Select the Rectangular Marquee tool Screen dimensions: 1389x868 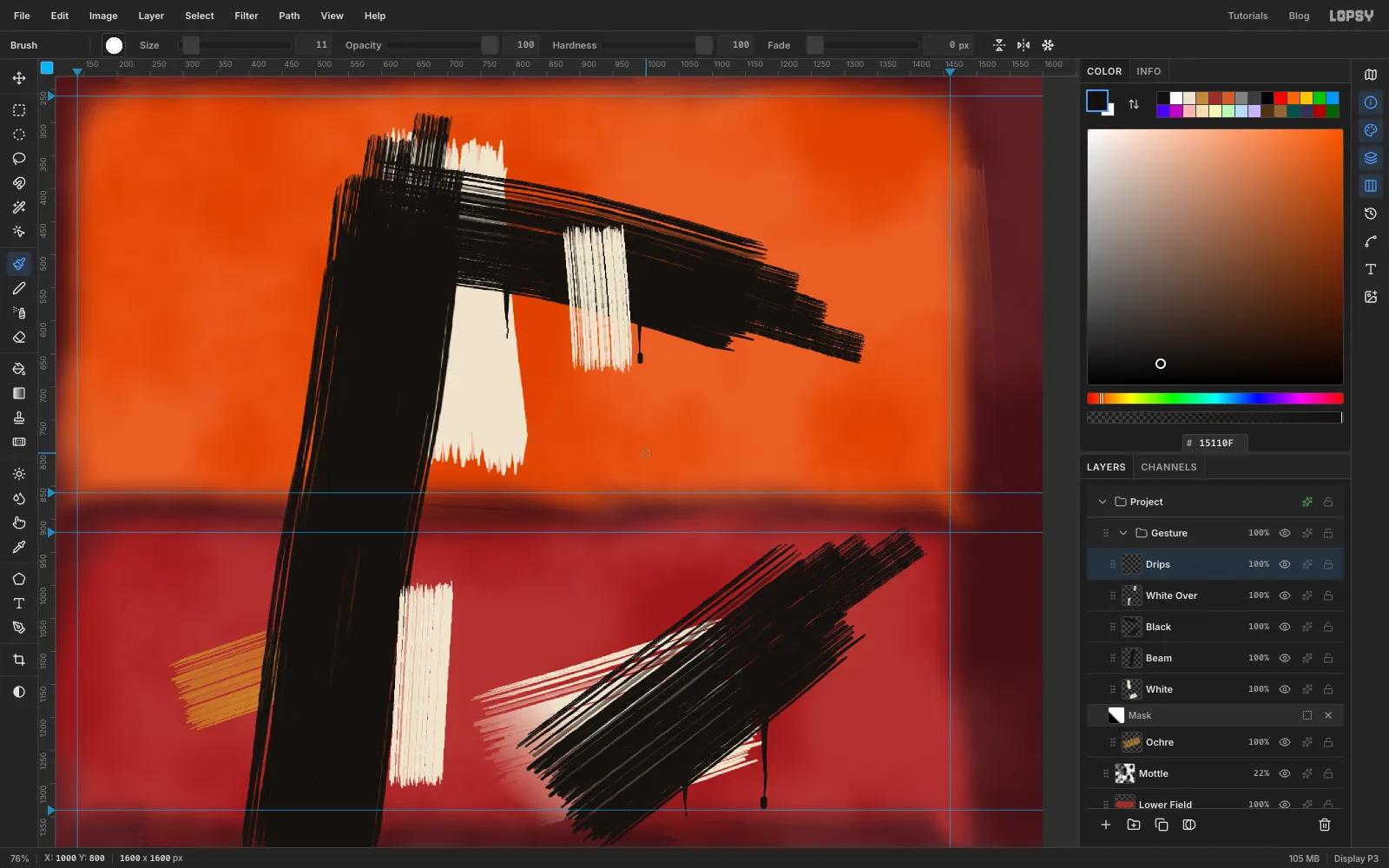tap(19, 110)
